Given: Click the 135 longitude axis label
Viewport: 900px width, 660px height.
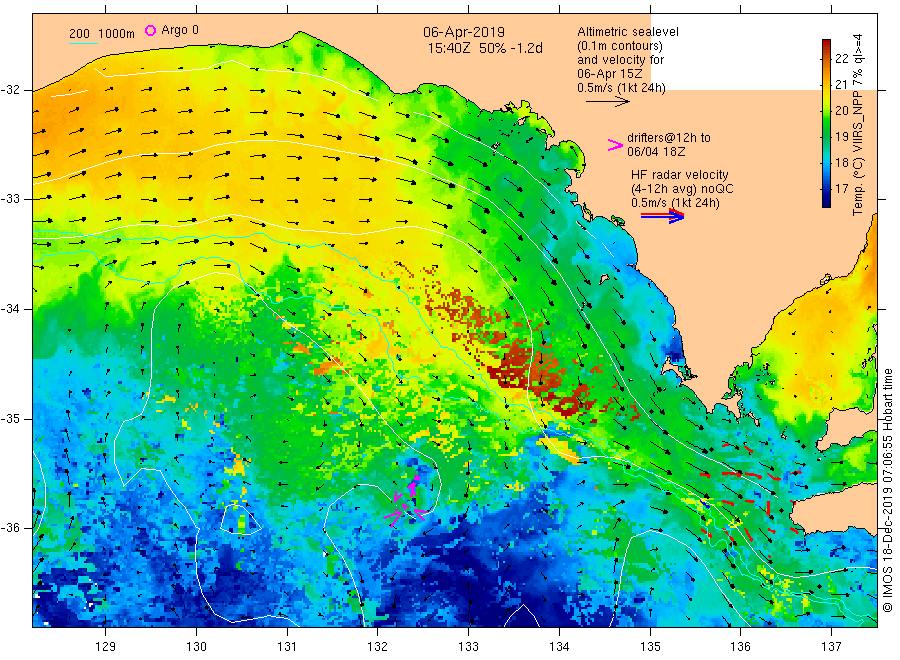Looking at the screenshot, I should pos(650,647).
